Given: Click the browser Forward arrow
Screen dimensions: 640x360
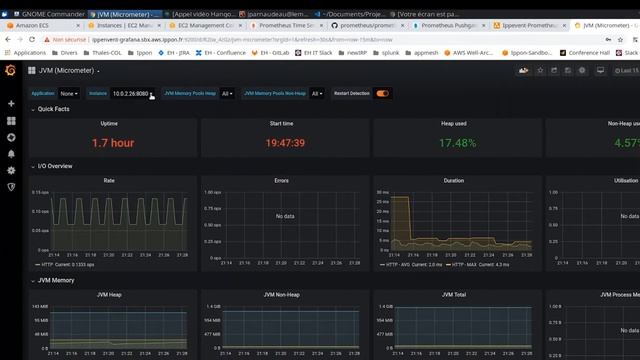Looking at the screenshot, I should click(x=20, y=40).
